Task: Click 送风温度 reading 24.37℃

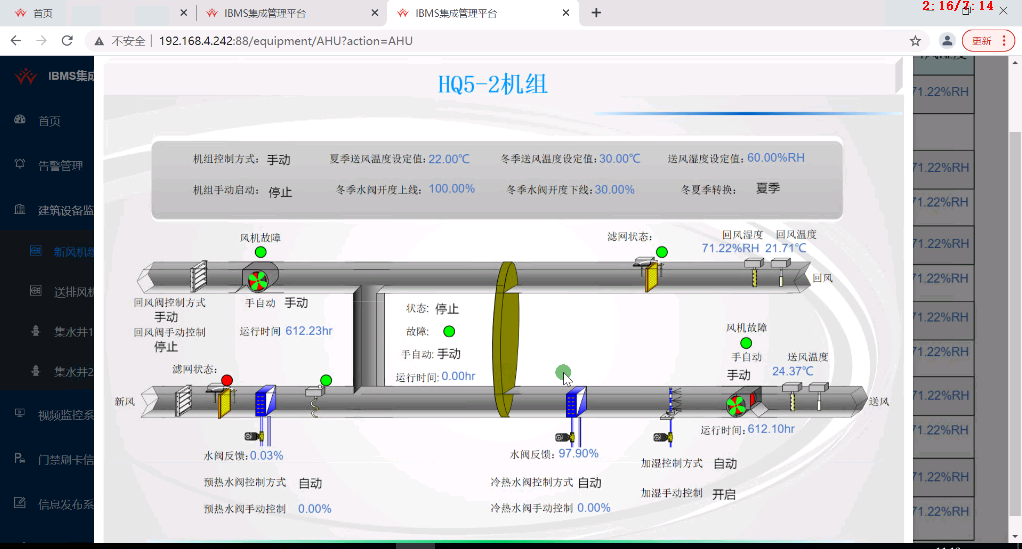Action: 793,371
